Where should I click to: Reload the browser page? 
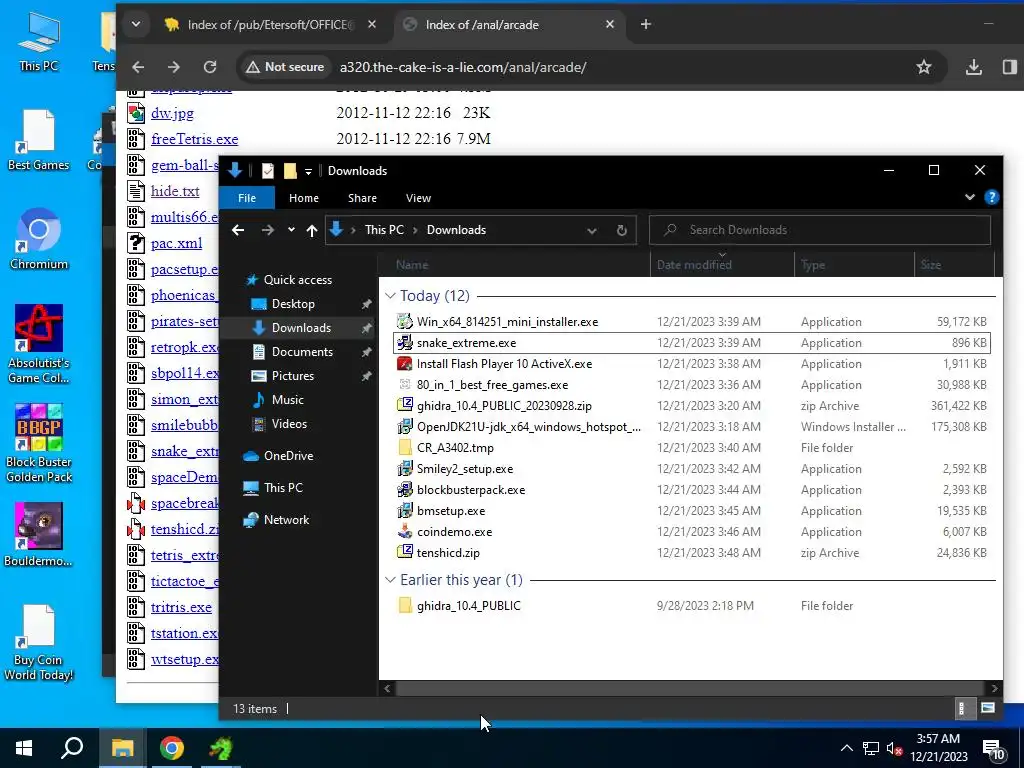pos(210,67)
